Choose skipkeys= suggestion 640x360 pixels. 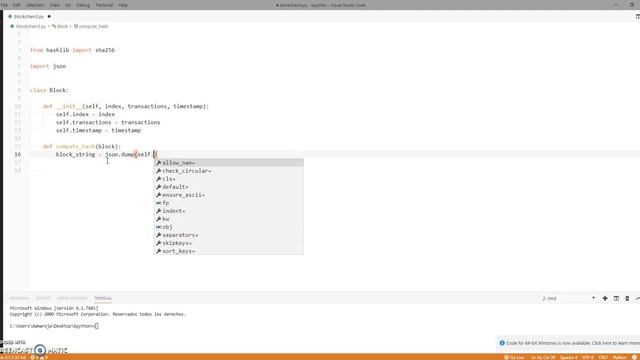click(229, 243)
